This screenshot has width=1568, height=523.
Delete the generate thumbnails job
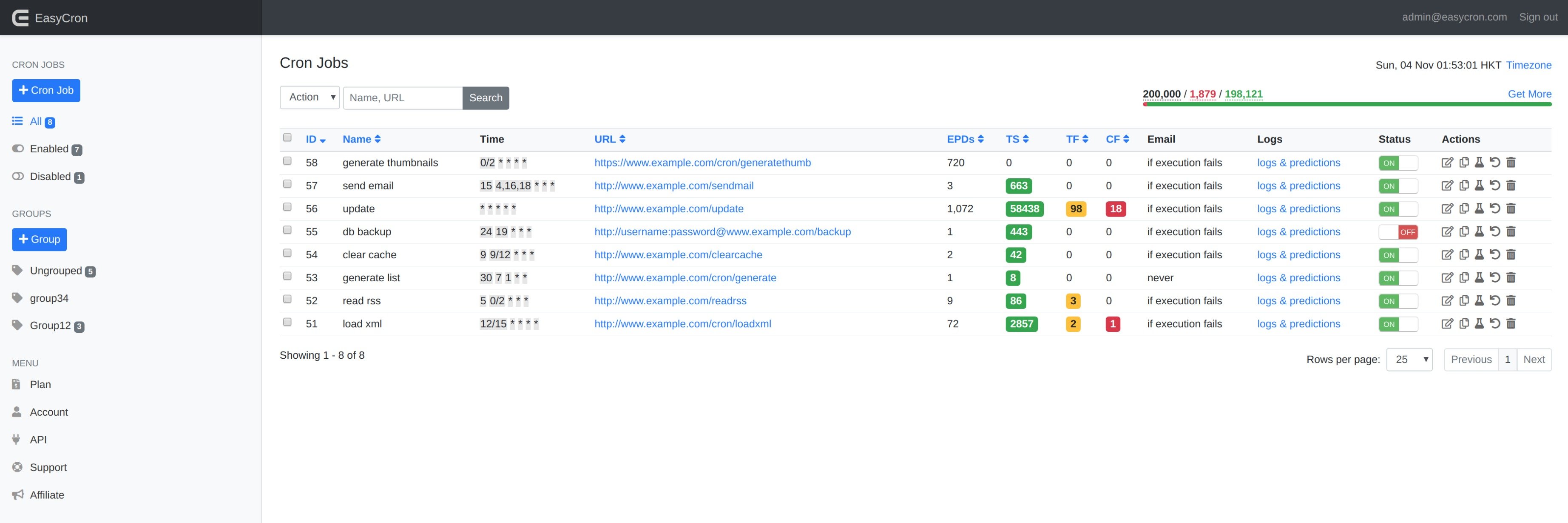pyautogui.click(x=1511, y=162)
